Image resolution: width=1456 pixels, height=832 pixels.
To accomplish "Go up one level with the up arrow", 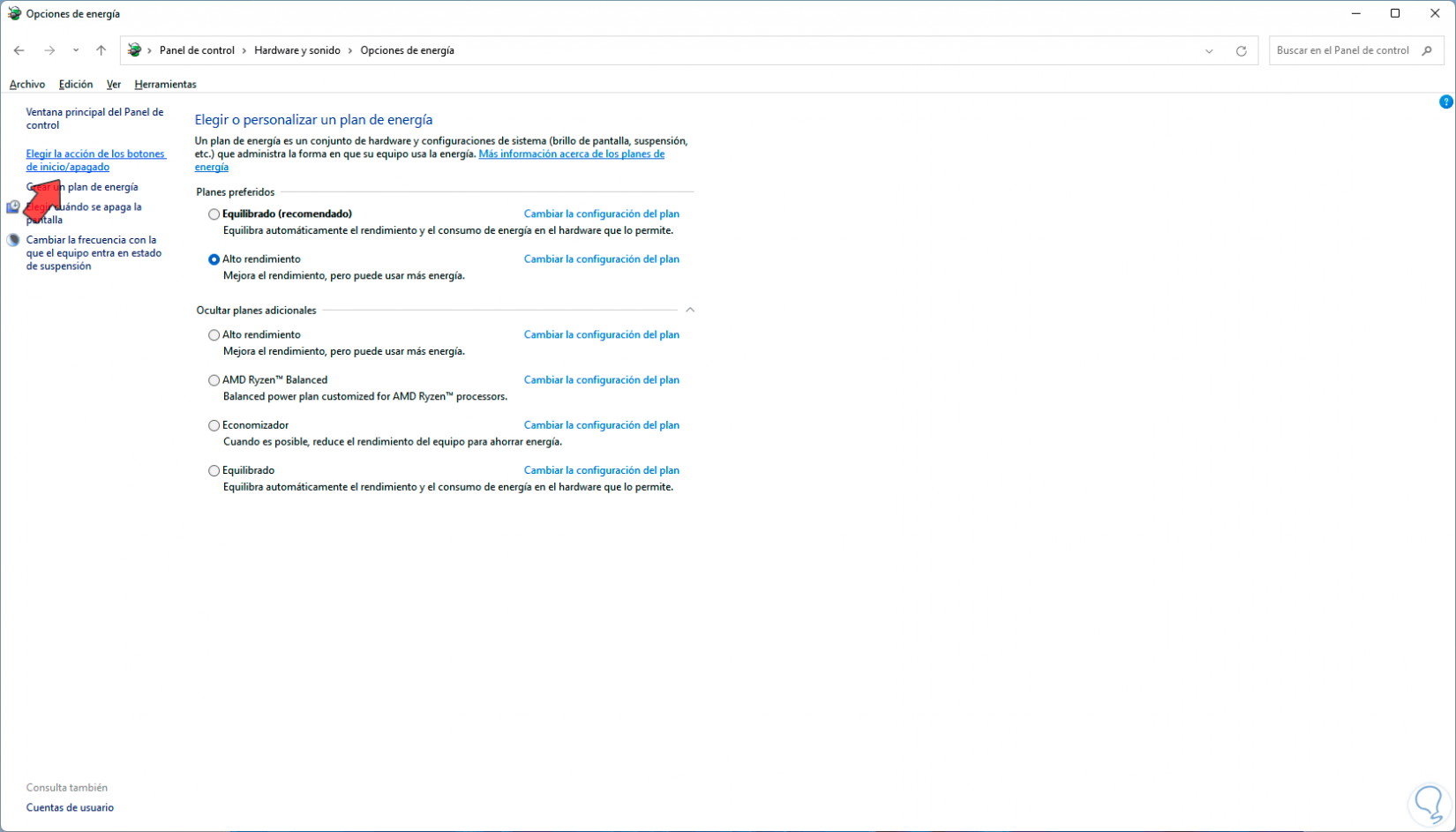I will (101, 50).
